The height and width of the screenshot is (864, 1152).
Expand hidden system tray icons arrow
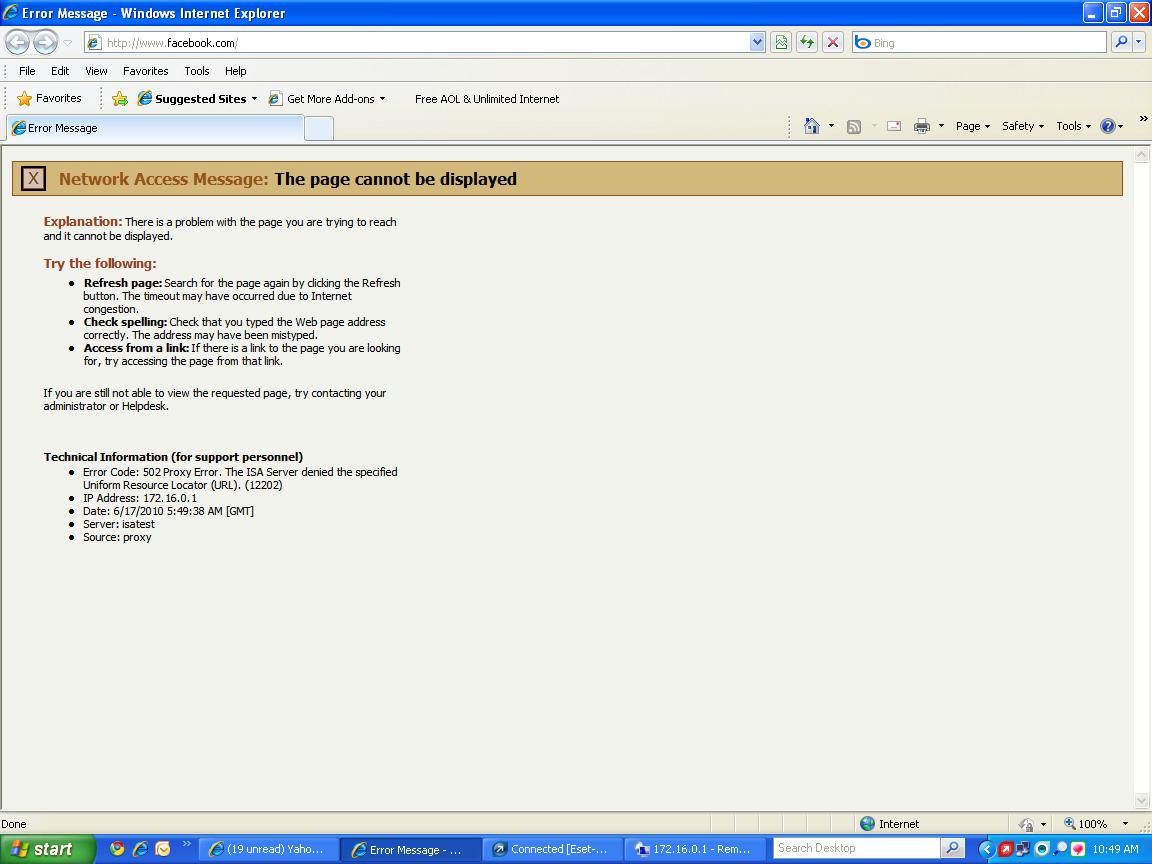[x=987, y=849]
